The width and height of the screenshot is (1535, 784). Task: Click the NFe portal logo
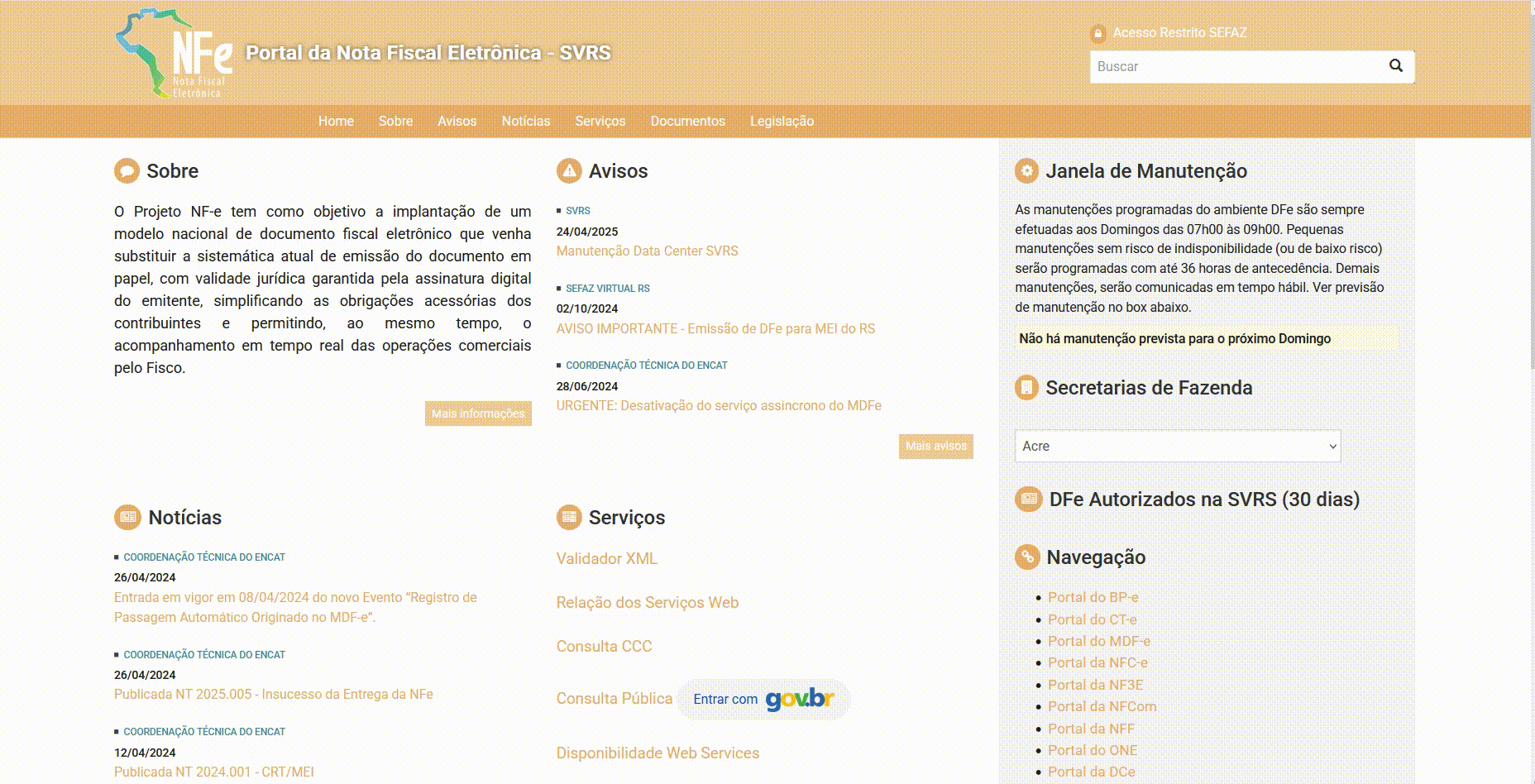click(x=174, y=55)
